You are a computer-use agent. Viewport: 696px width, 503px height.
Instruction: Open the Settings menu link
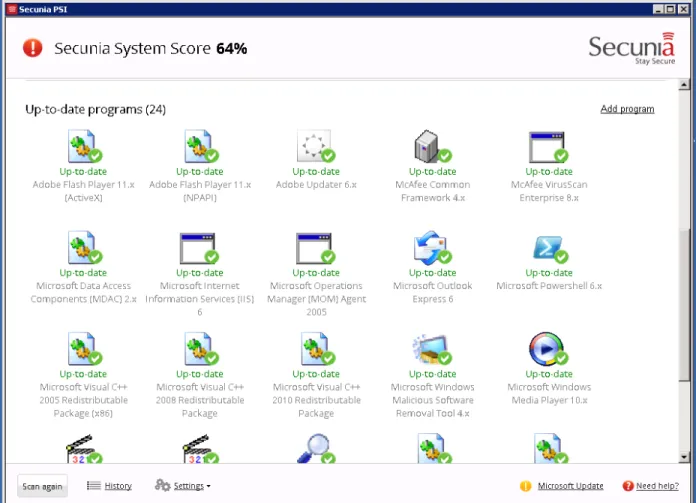[x=189, y=486]
